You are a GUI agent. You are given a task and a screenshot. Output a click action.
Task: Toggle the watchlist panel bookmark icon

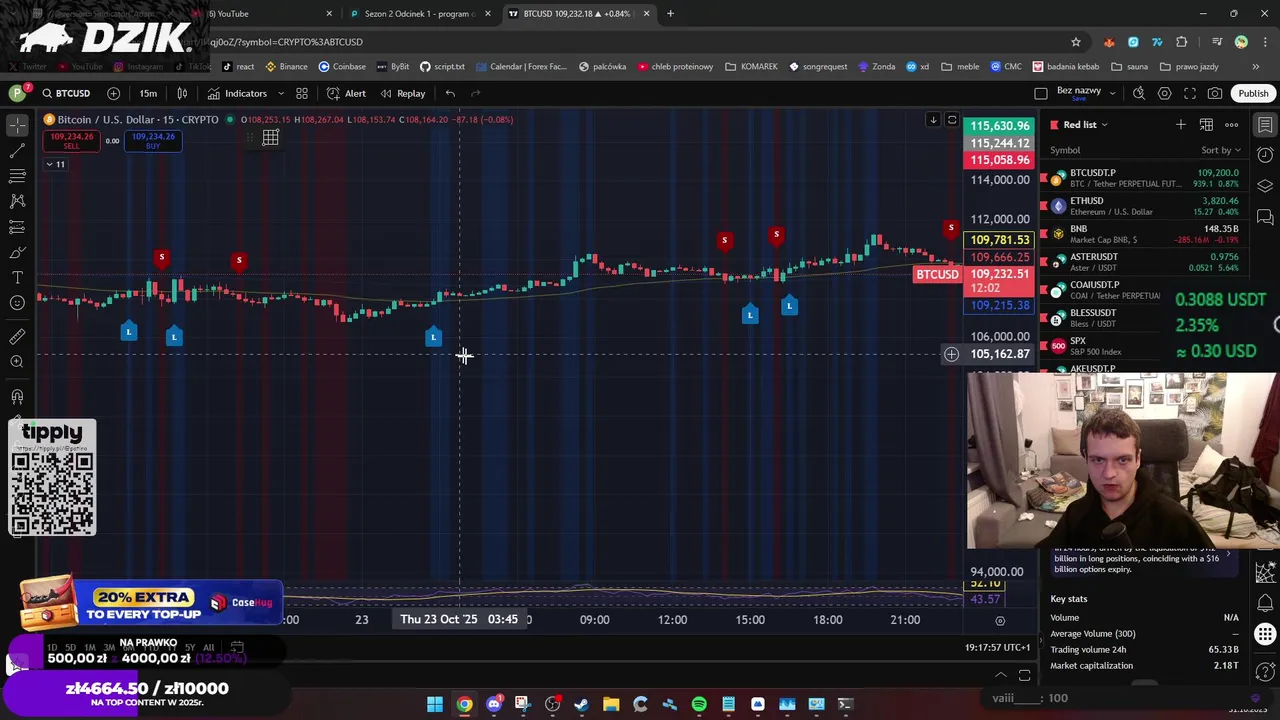(x=1265, y=125)
